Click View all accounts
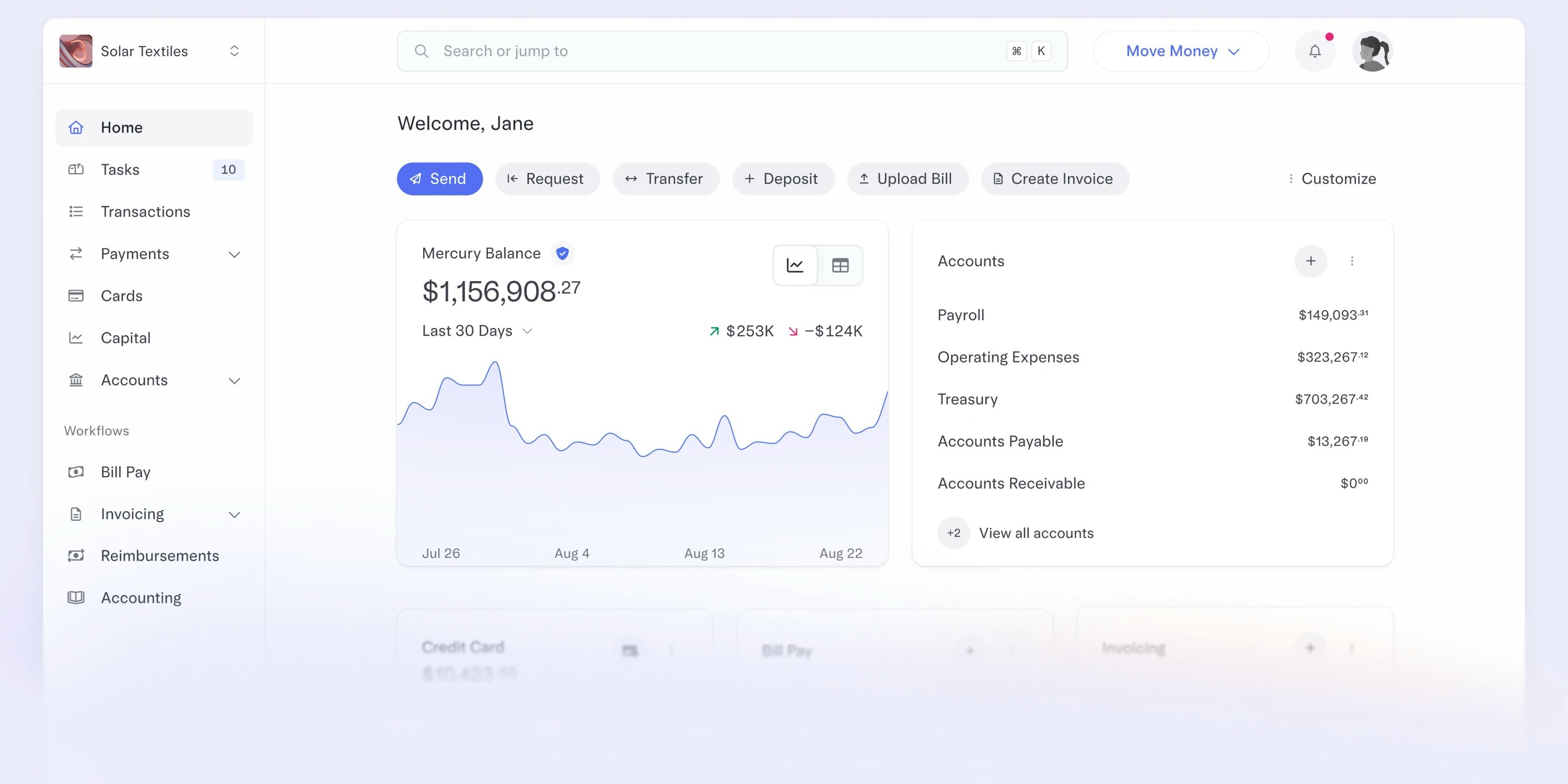1568x784 pixels. (1036, 533)
